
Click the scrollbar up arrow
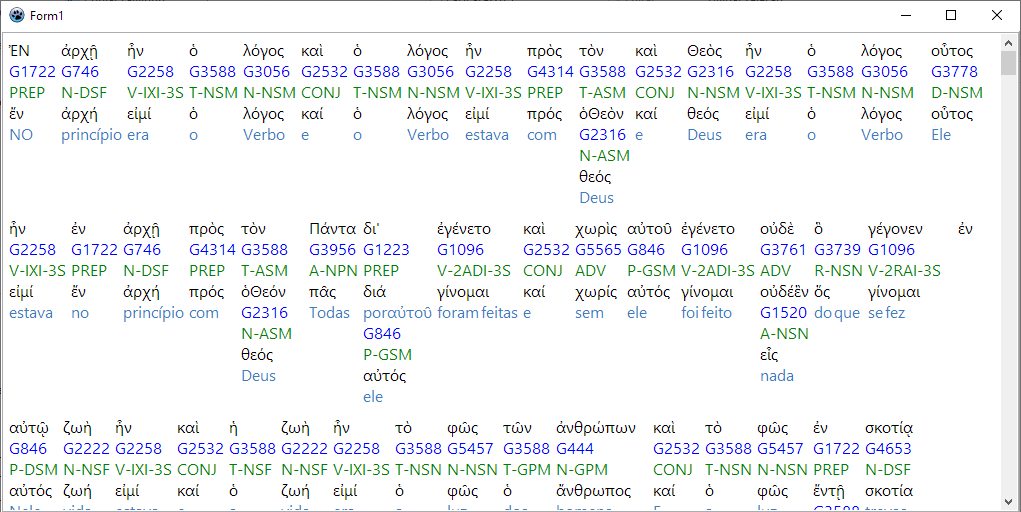click(x=1008, y=41)
